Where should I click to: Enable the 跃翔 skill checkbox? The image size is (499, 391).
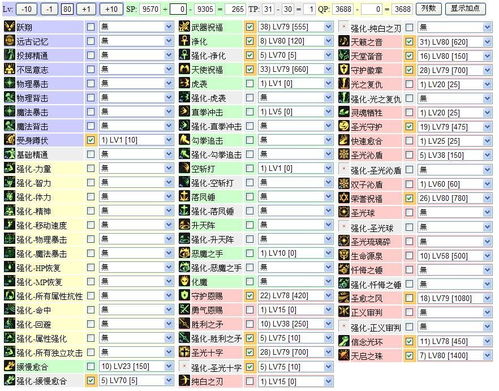(90, 27)
